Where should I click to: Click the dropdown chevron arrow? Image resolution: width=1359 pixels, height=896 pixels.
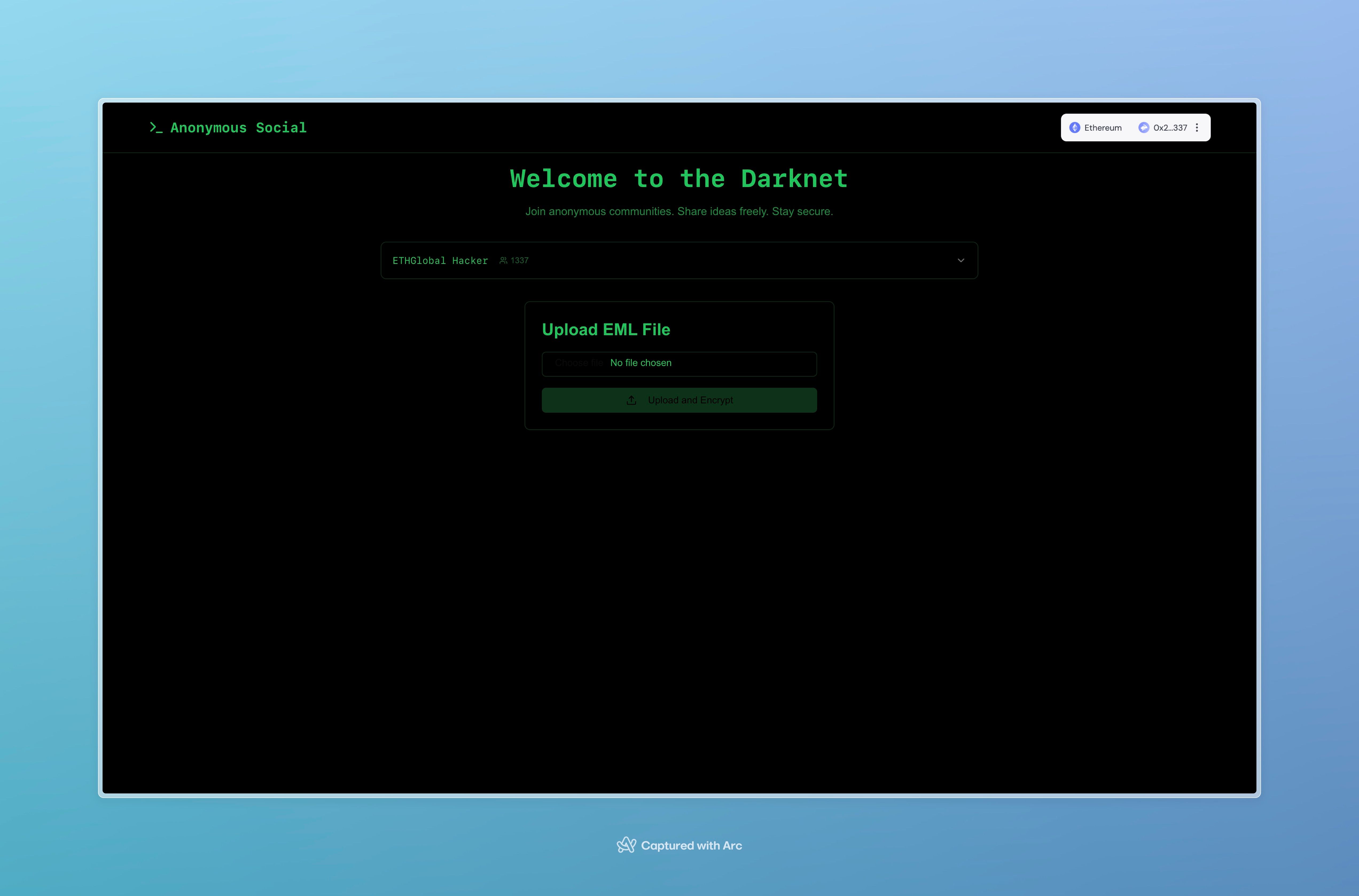coord(961,260)
